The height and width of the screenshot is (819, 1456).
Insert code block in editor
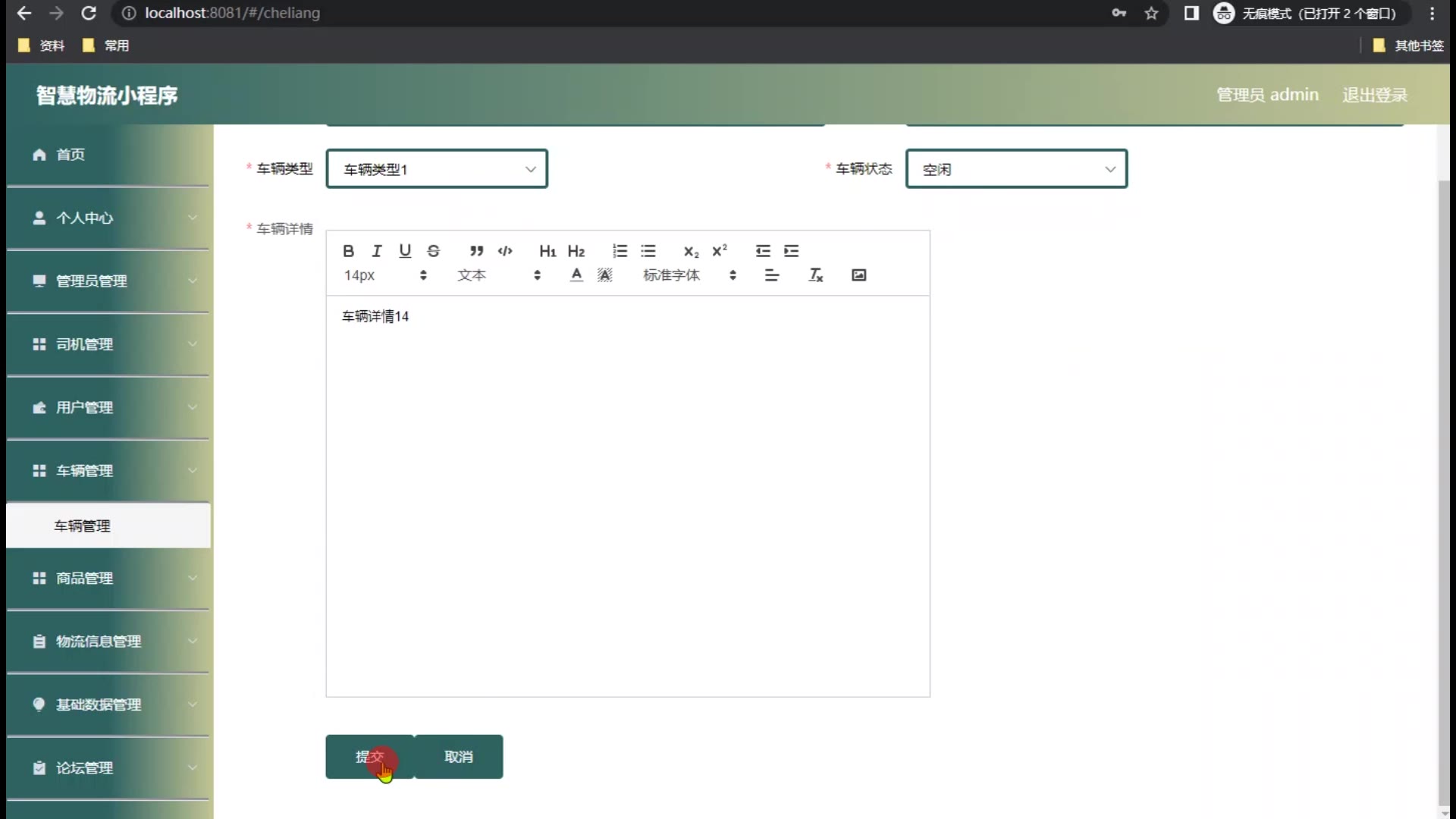coord(505,251)
